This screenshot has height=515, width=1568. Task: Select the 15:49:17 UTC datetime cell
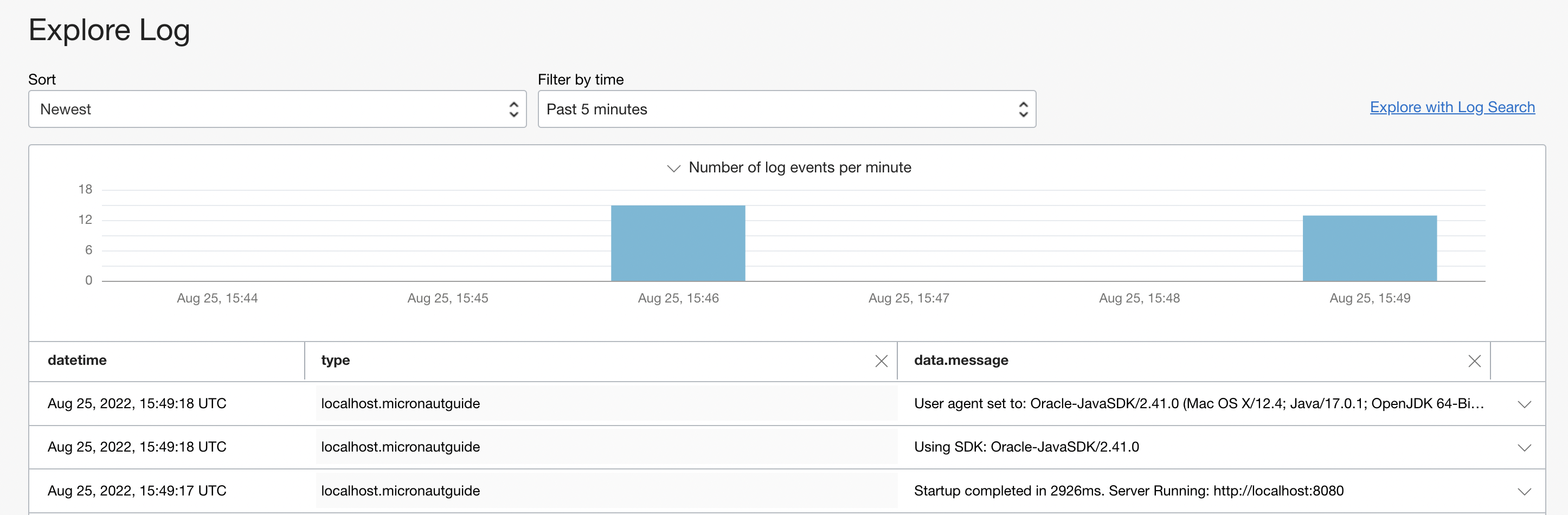(x=137, y=491)
